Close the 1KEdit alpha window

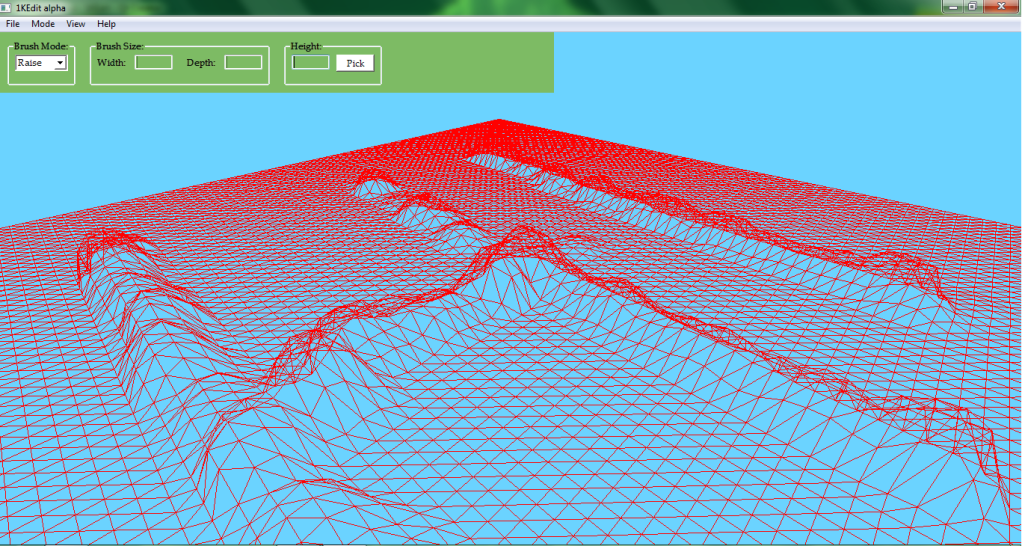(x=1000, y=6)
